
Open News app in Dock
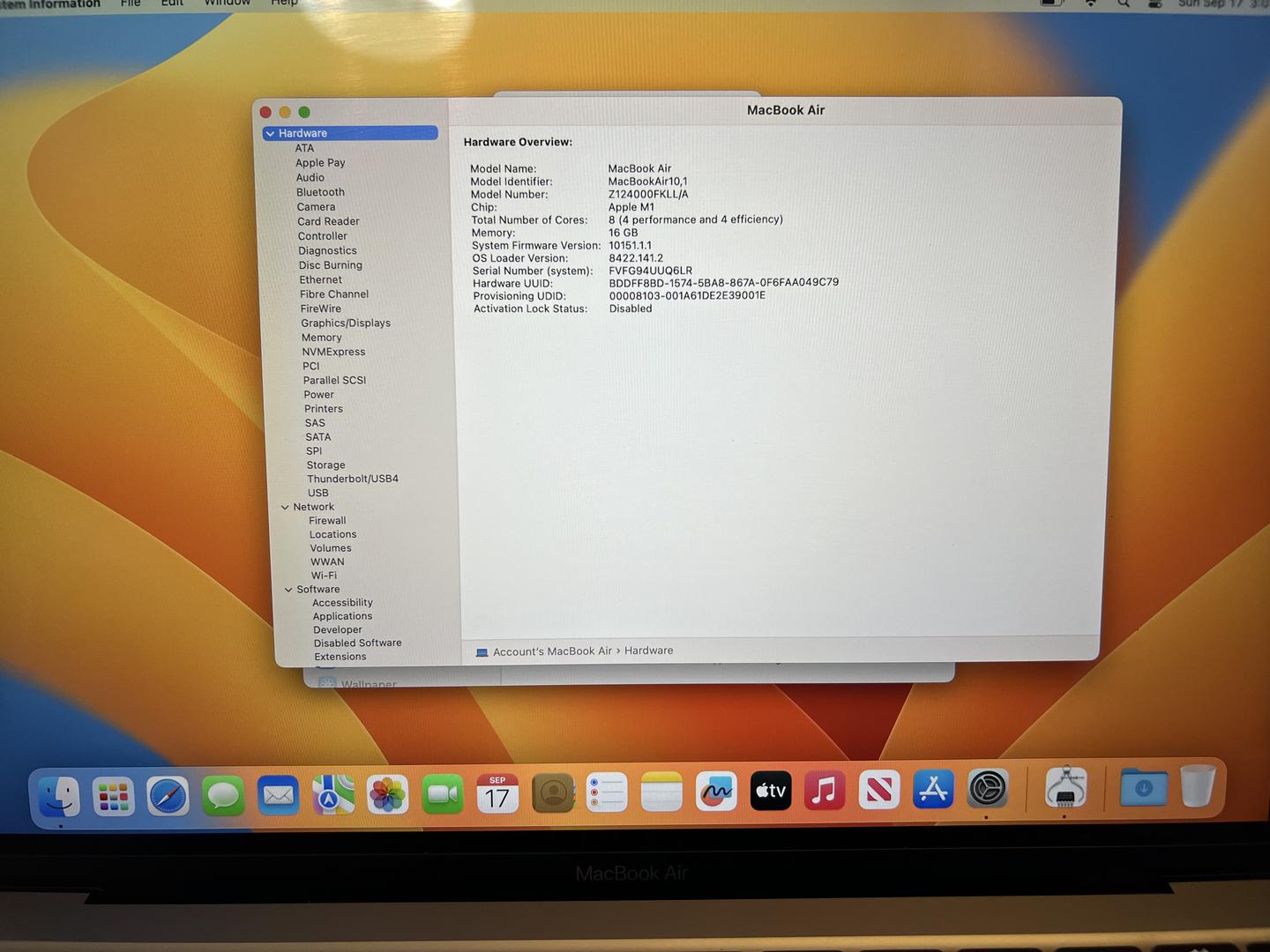[879, 790]
